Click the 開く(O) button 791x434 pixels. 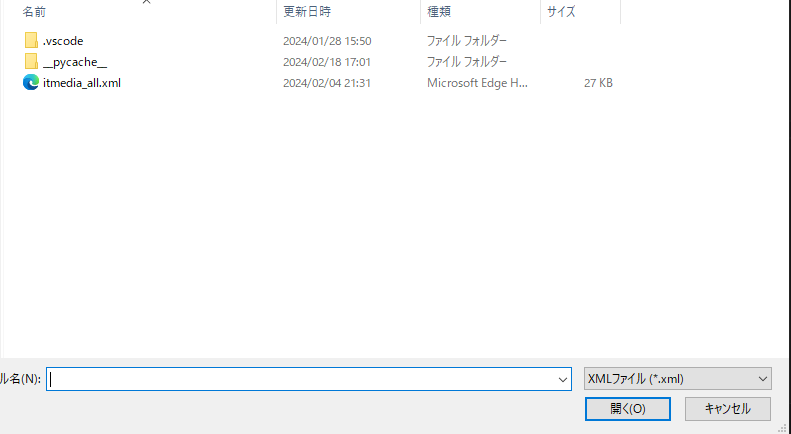(x=628, y=409)
